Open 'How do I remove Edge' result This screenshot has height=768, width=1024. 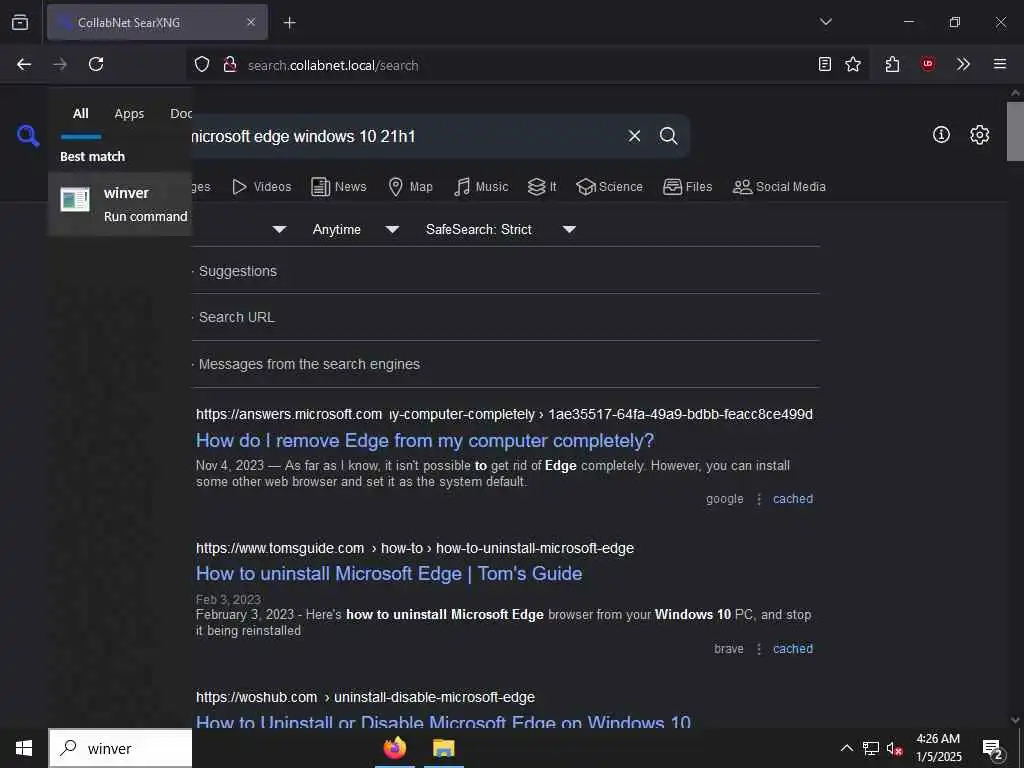pos(425,441)
